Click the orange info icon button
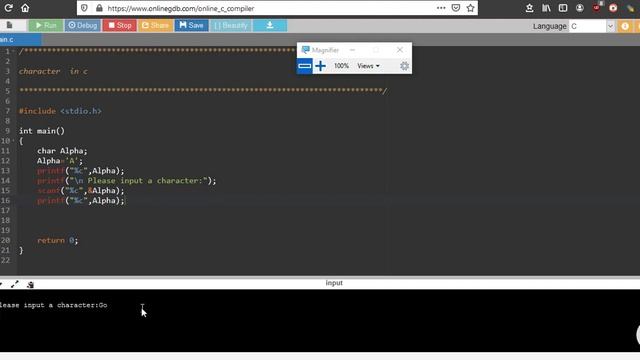The height and width of the screenshot is (360, 640). (x=625, y=26)
